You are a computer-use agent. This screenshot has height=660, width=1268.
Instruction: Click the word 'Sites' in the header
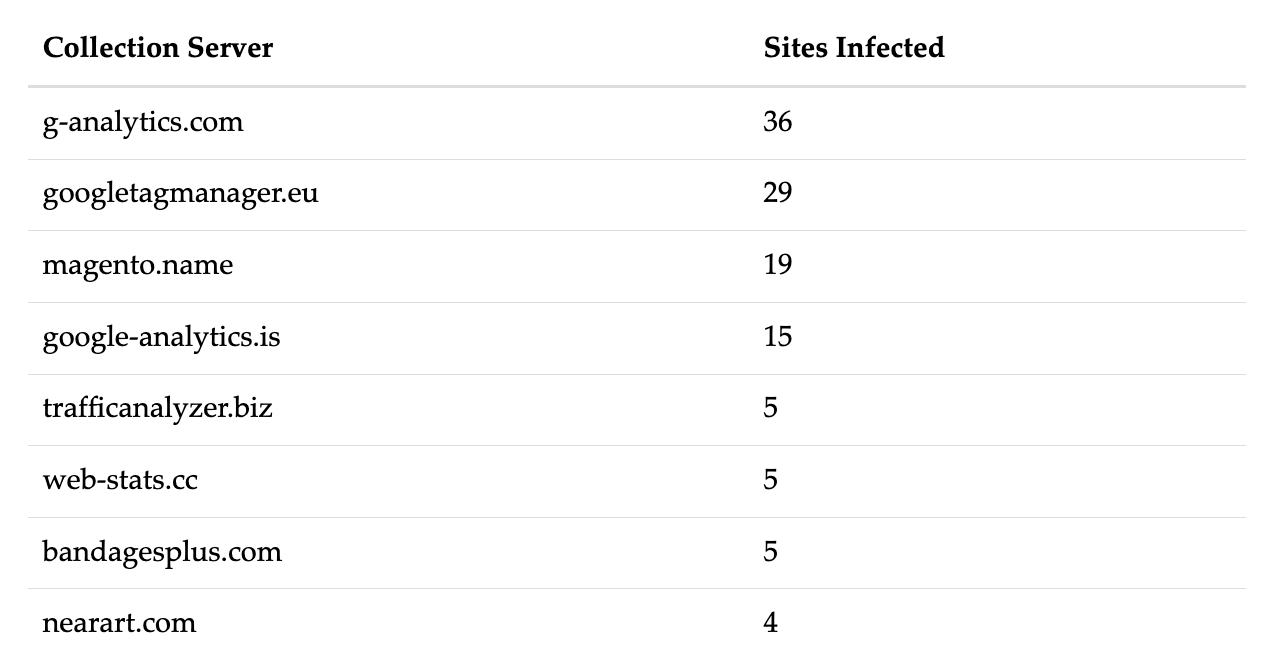pos(796,48)
